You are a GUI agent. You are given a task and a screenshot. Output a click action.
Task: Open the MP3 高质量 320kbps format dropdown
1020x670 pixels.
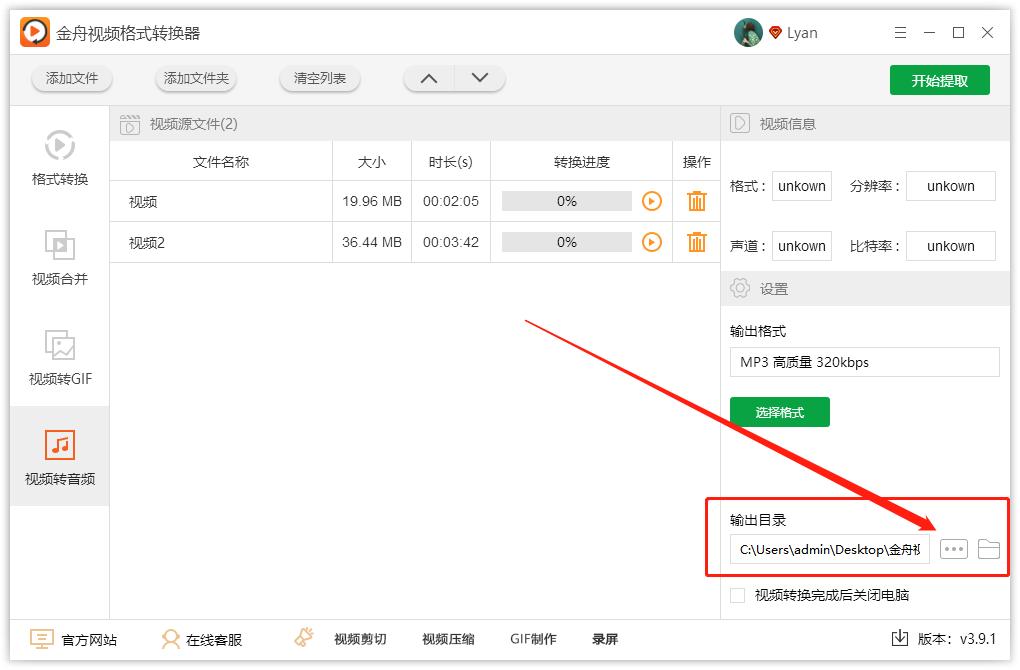[x=864, y=361]
